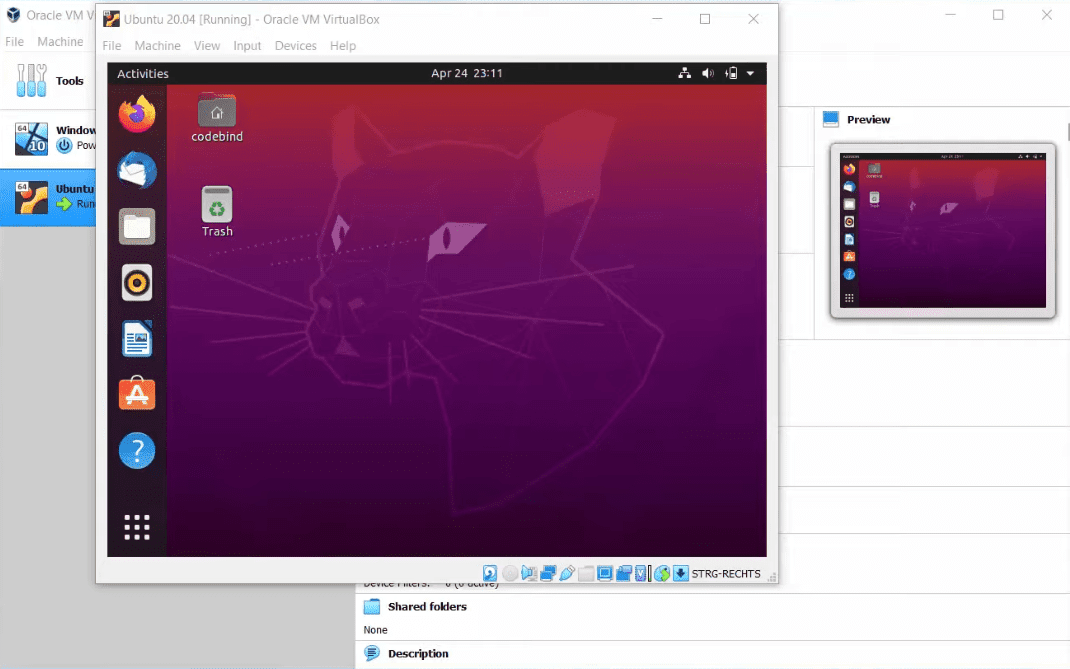Open Tools in VirtualBox Manager
Viewport: 1070px width, 669px height.
coord(48,81)
